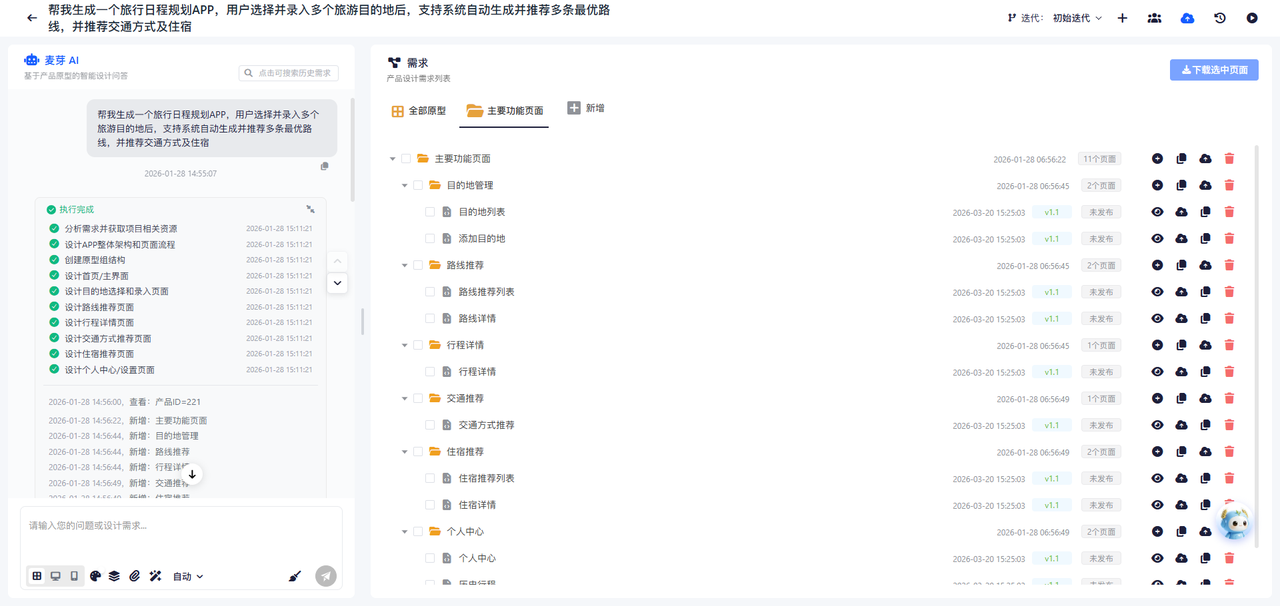The image size is (1280, 606).
Task: Click the search history requirements field
Action: click(x=289, y=73)
